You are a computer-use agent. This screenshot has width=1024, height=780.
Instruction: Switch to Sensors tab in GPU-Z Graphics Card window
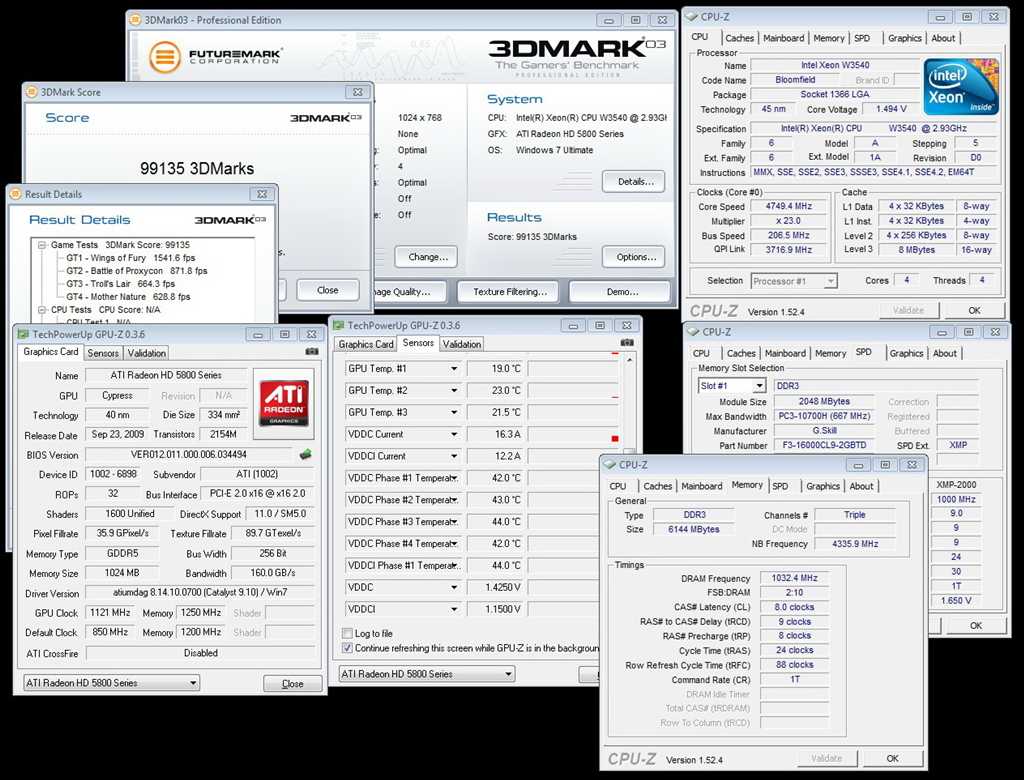103,353
